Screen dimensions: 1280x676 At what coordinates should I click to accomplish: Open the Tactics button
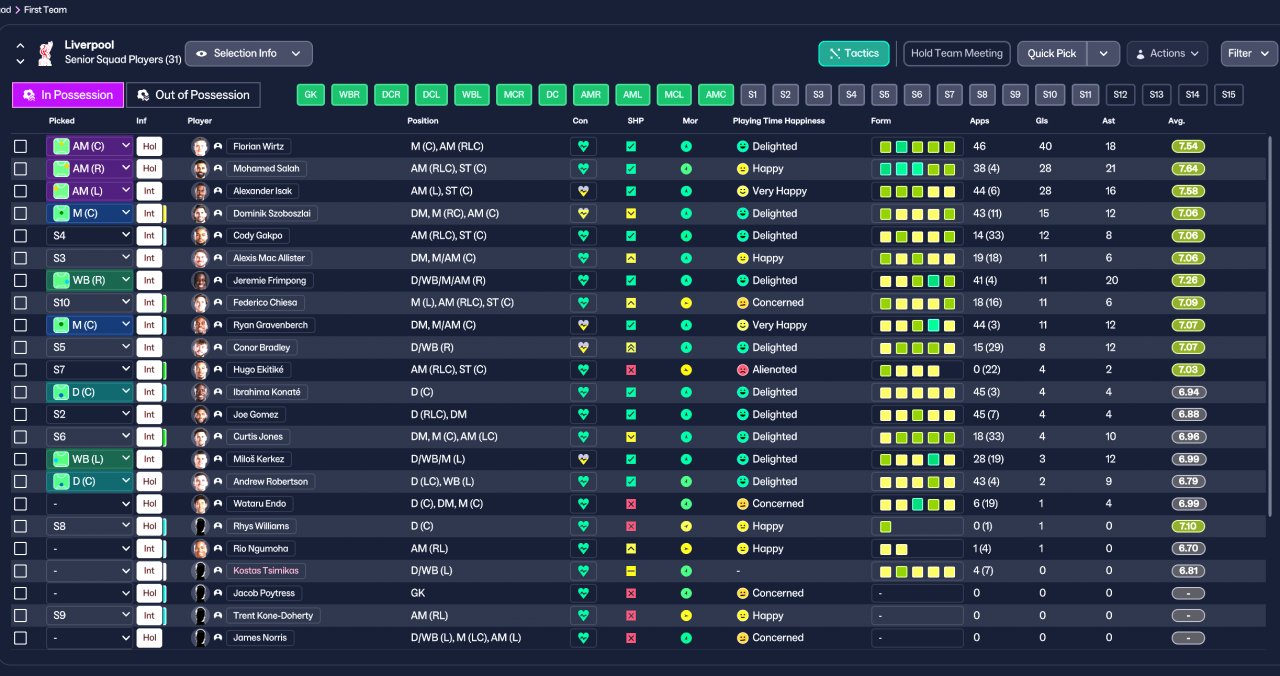click(854, 54)
